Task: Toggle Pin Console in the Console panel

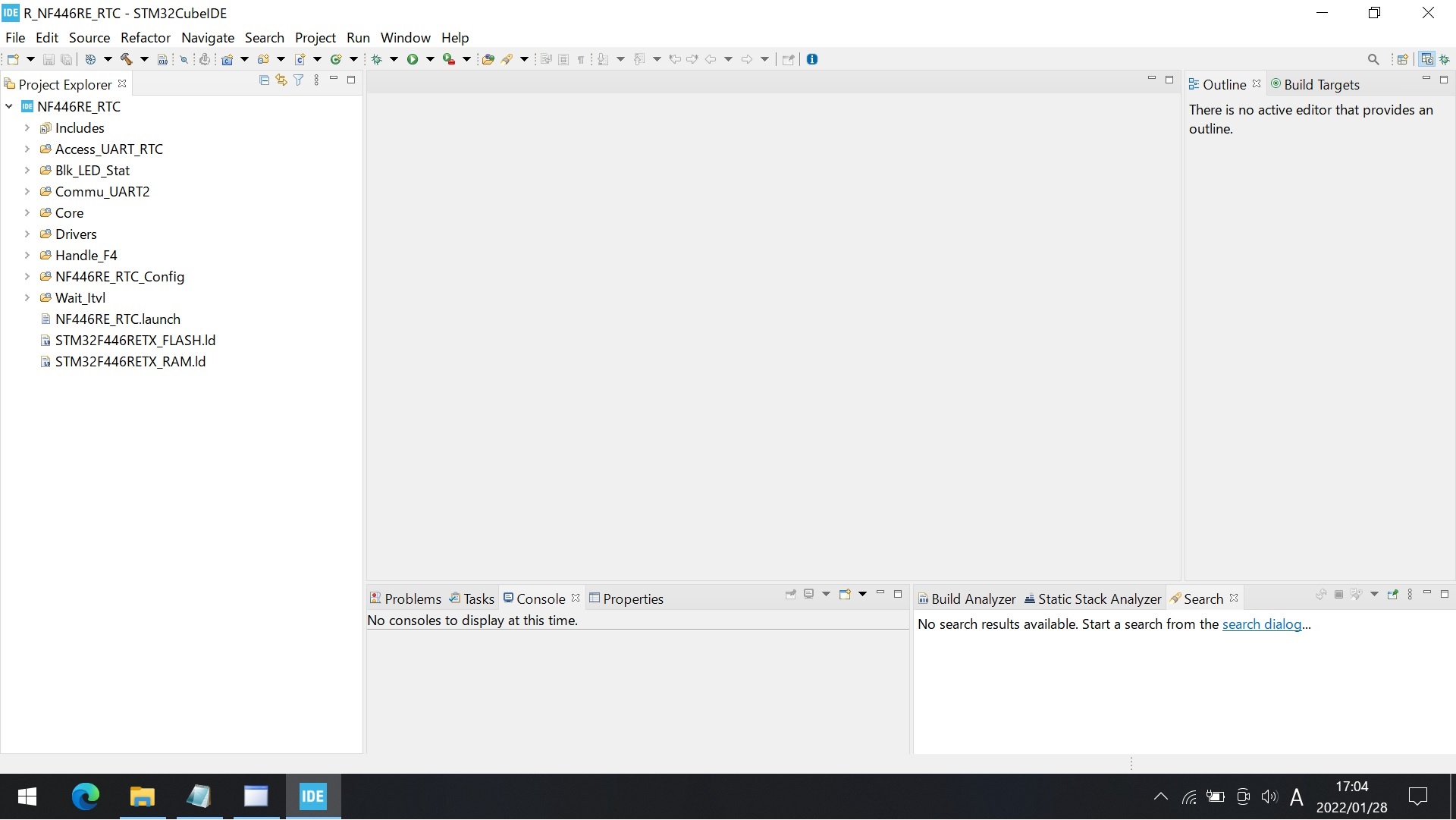Action: click(x=791, y=595)
